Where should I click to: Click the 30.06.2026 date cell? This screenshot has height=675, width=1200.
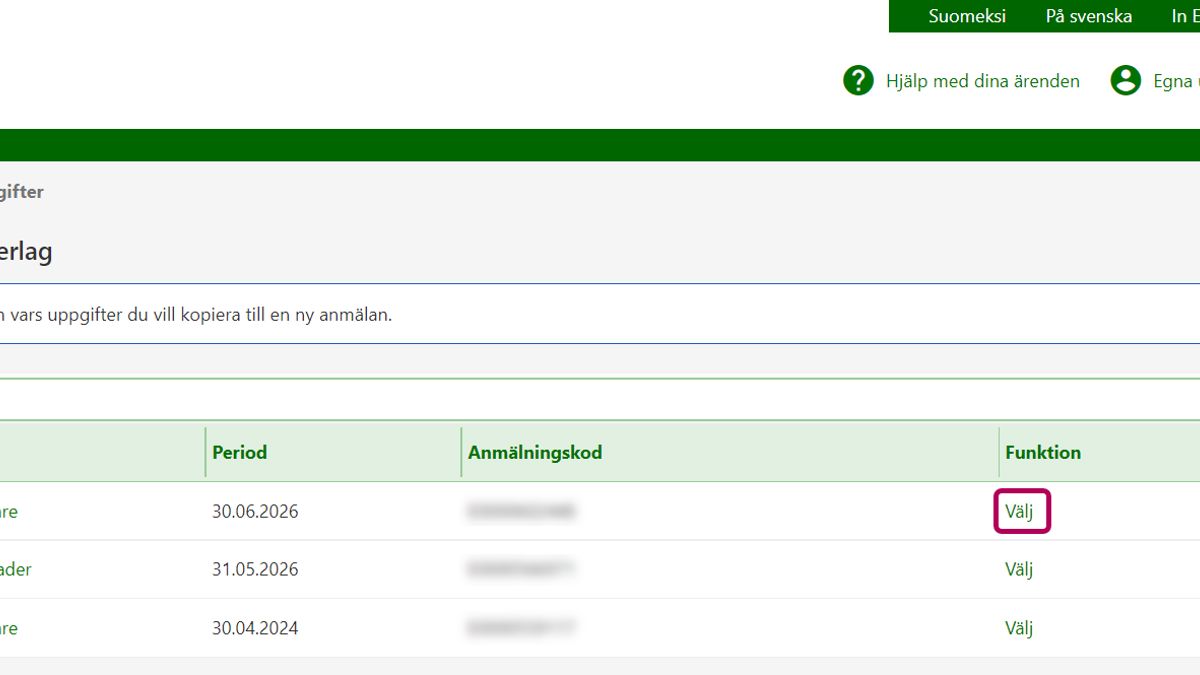click(x=254, y=512)
